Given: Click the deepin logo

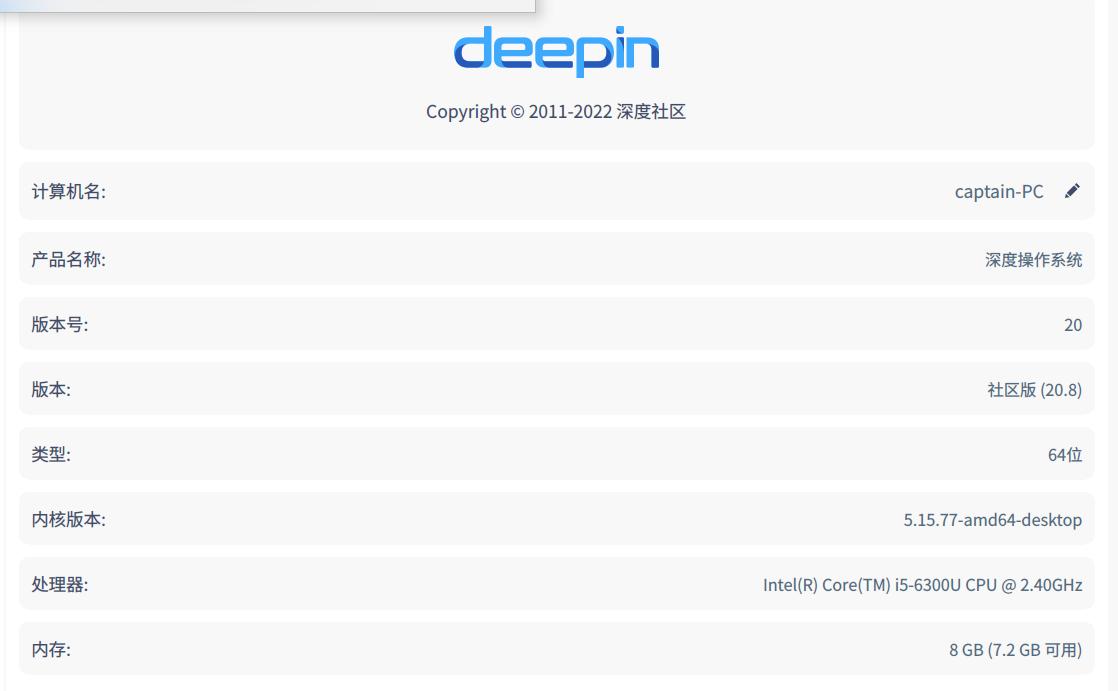Looking at the screenshot, I should pos(556,51).
